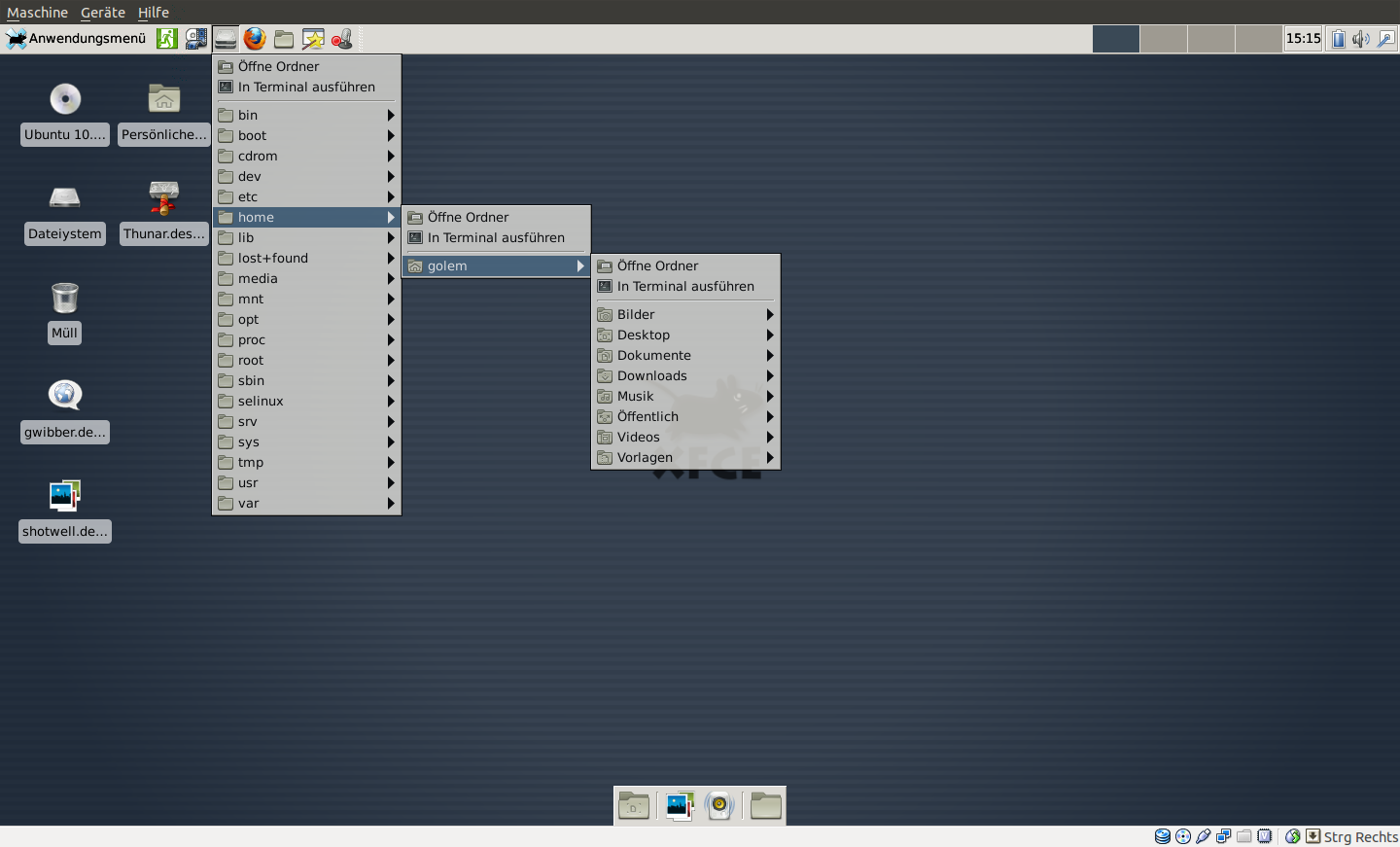Screen dimensions: 1400x847
Task: Click the CD-ROM icon in the status bar
Action: 1183,836
